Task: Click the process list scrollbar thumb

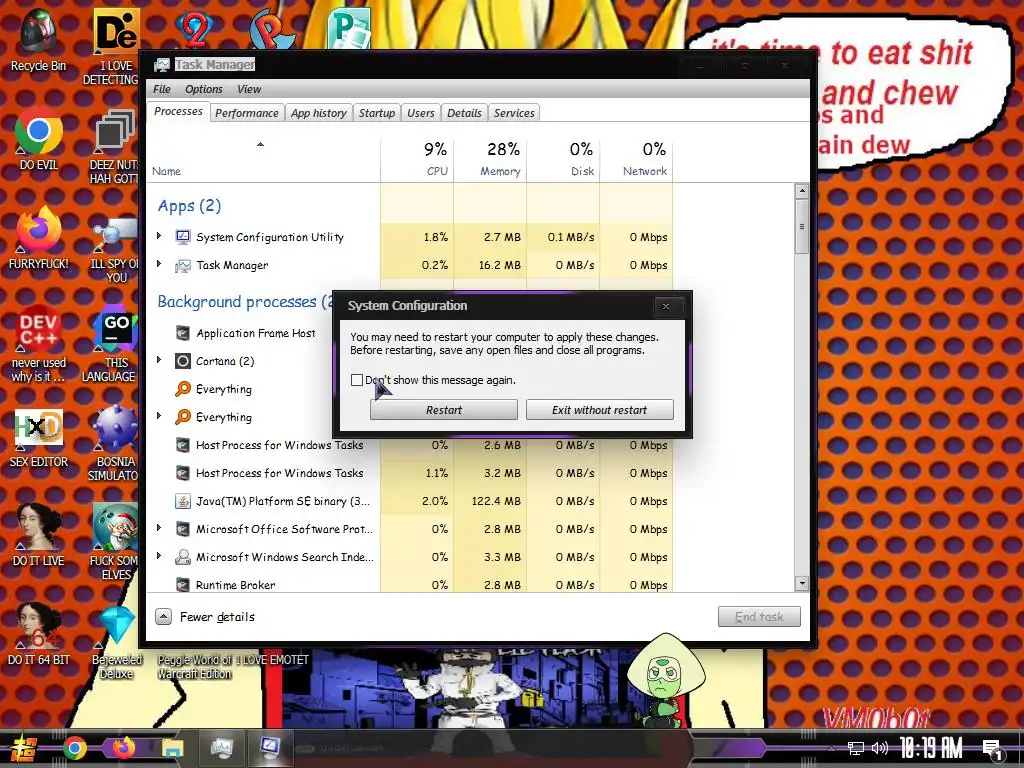Action: (802, 227)
